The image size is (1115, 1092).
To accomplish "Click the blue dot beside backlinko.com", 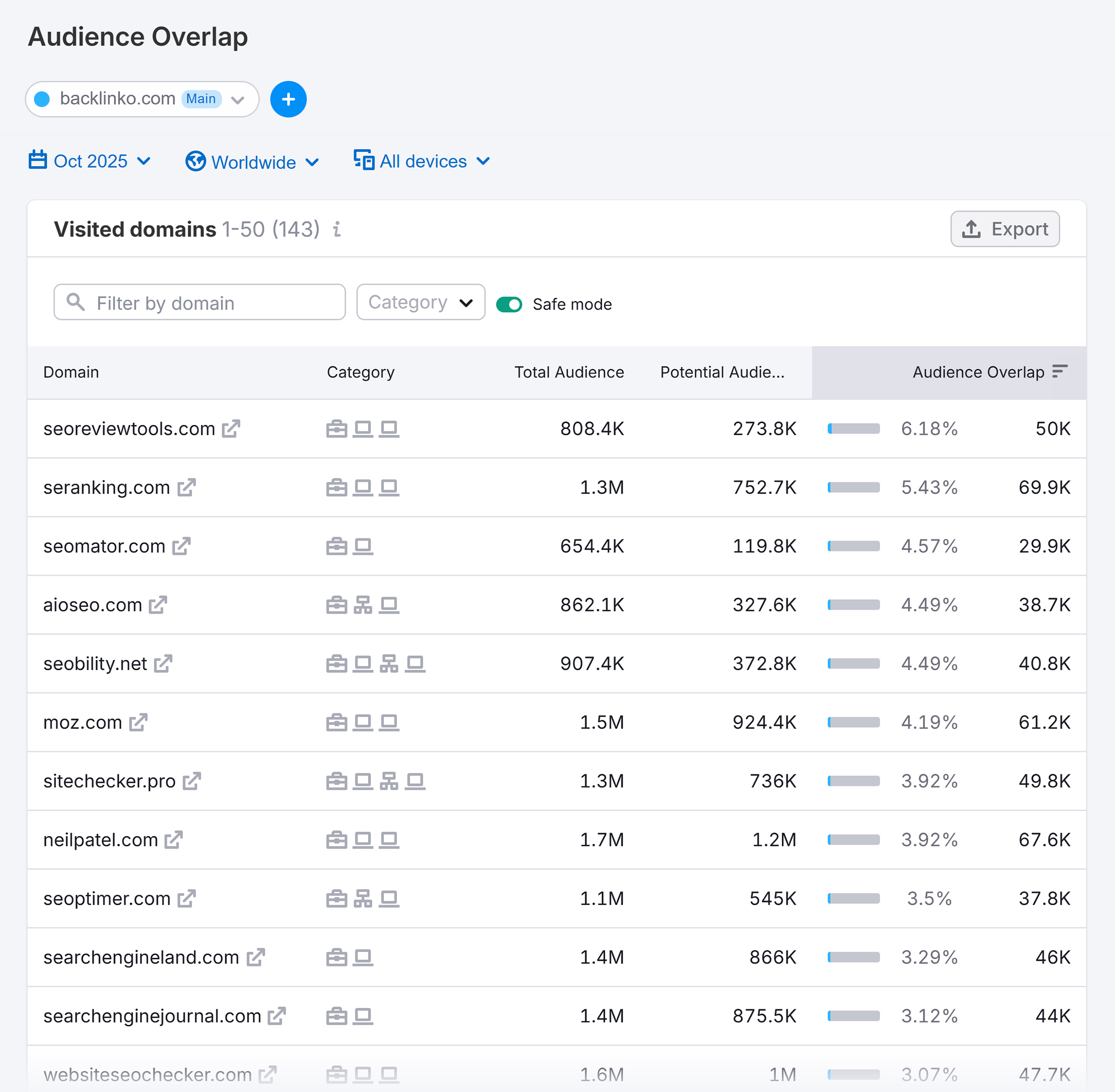I will coord(42,99).
